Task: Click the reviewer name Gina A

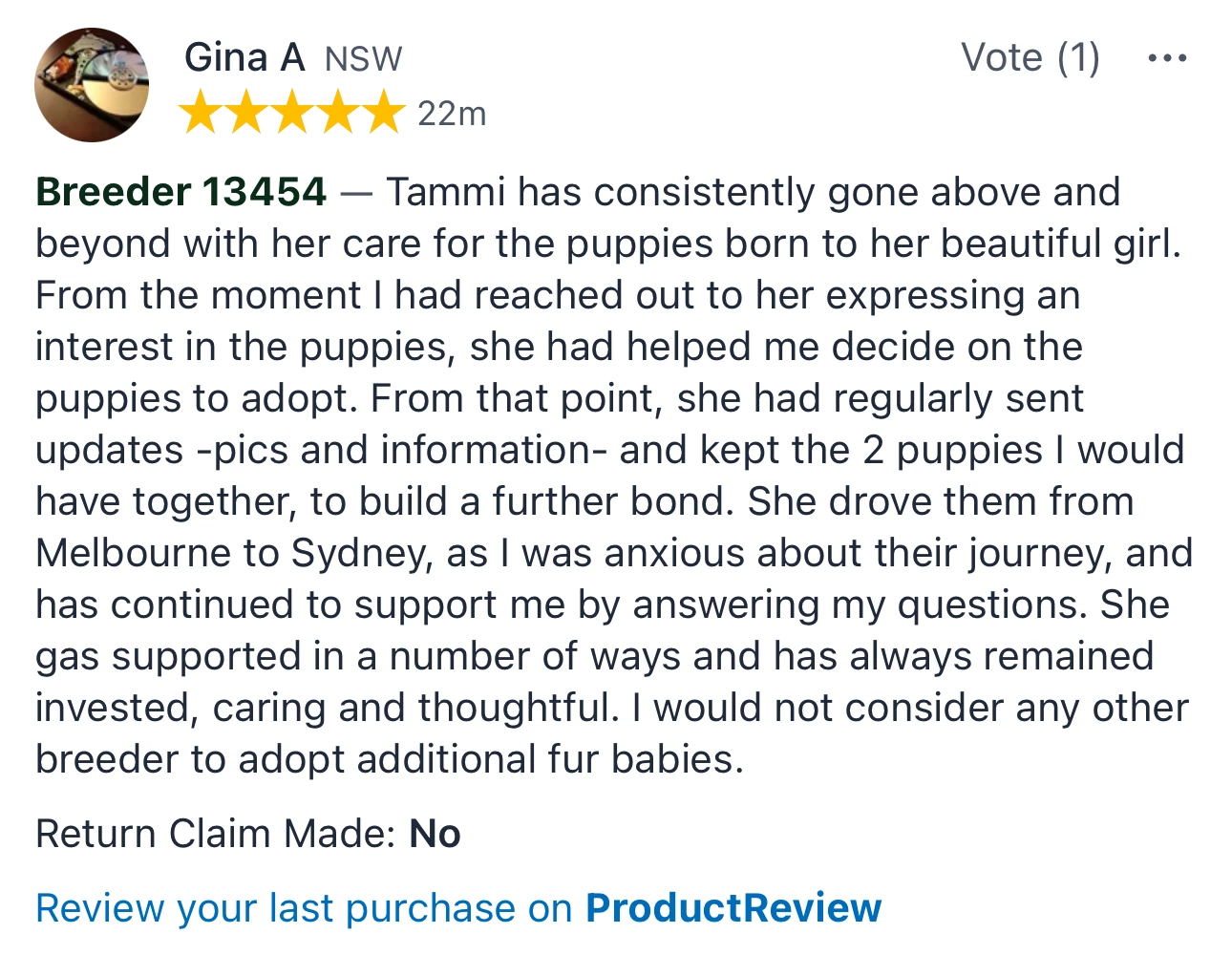Action: (x=244, y=57)
